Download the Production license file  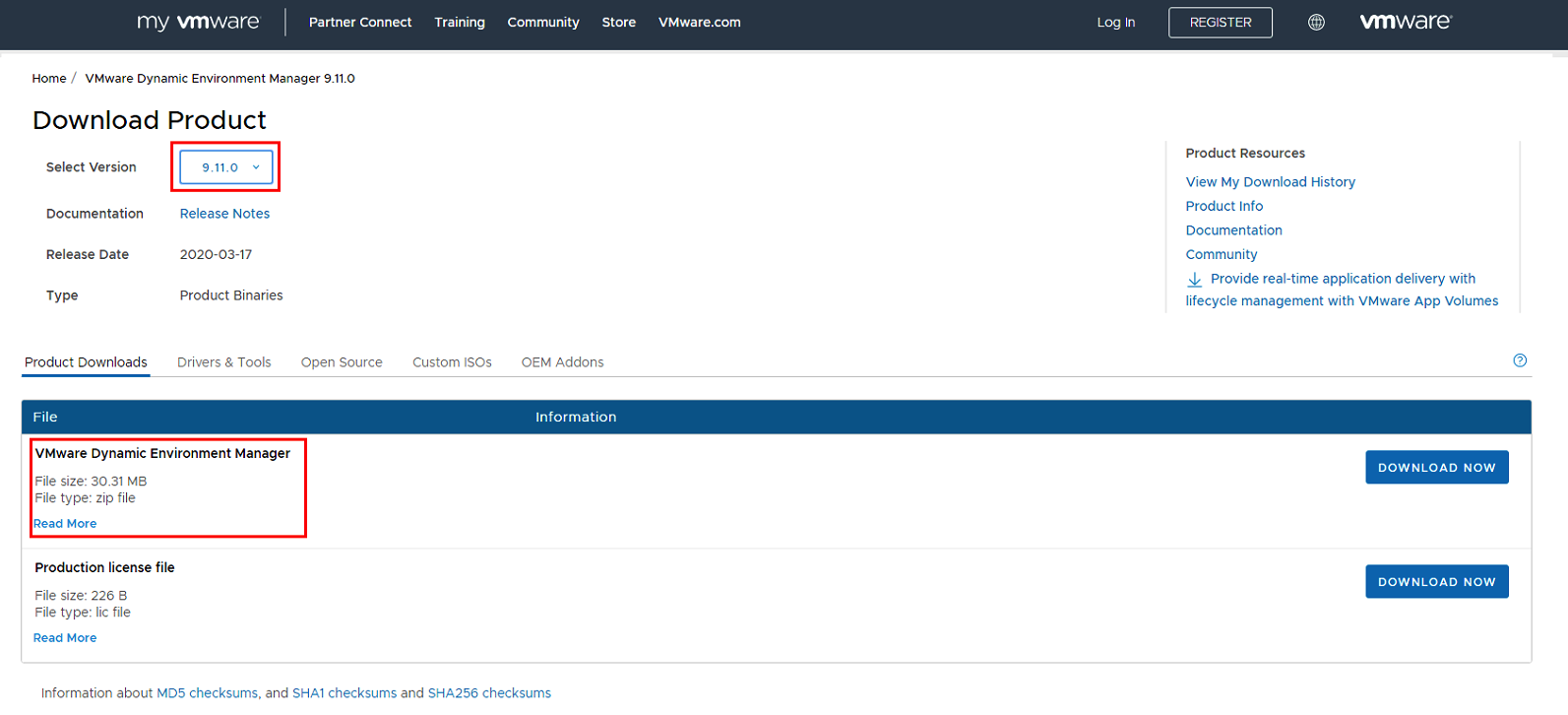coord(1437,581)
